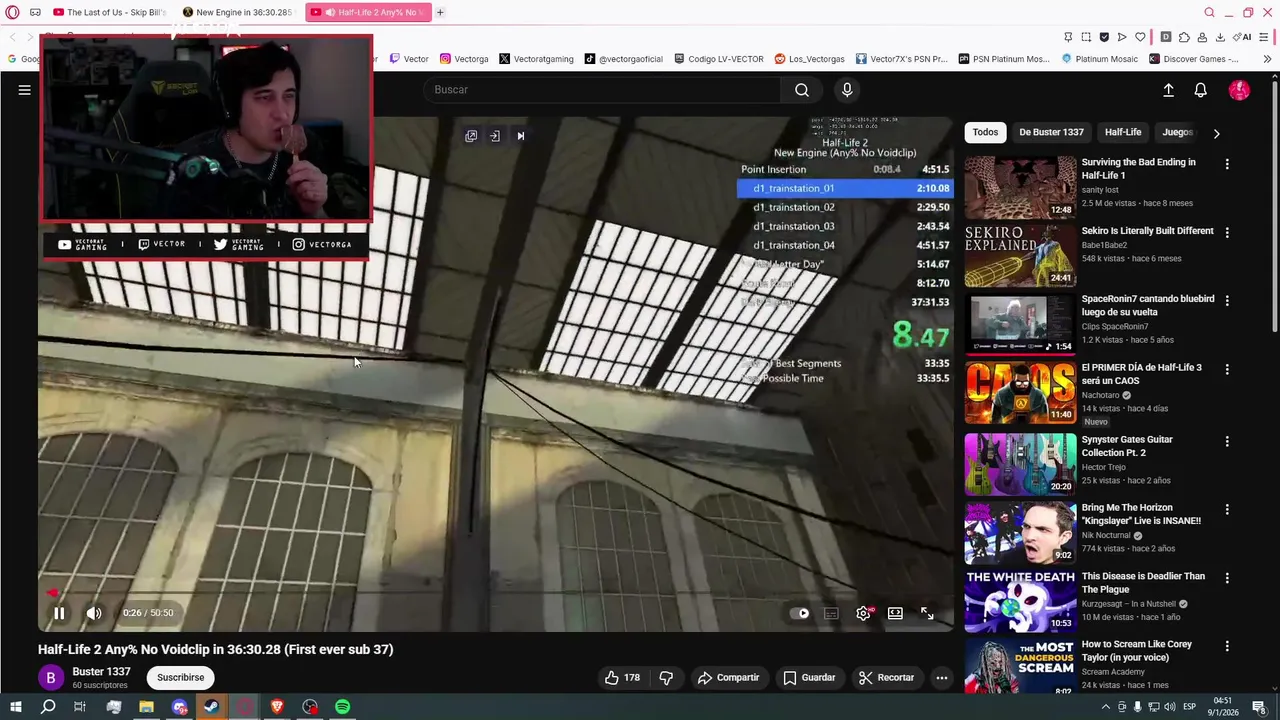Open the player settings gear
1280x720 pixels.
pos(863,613)
